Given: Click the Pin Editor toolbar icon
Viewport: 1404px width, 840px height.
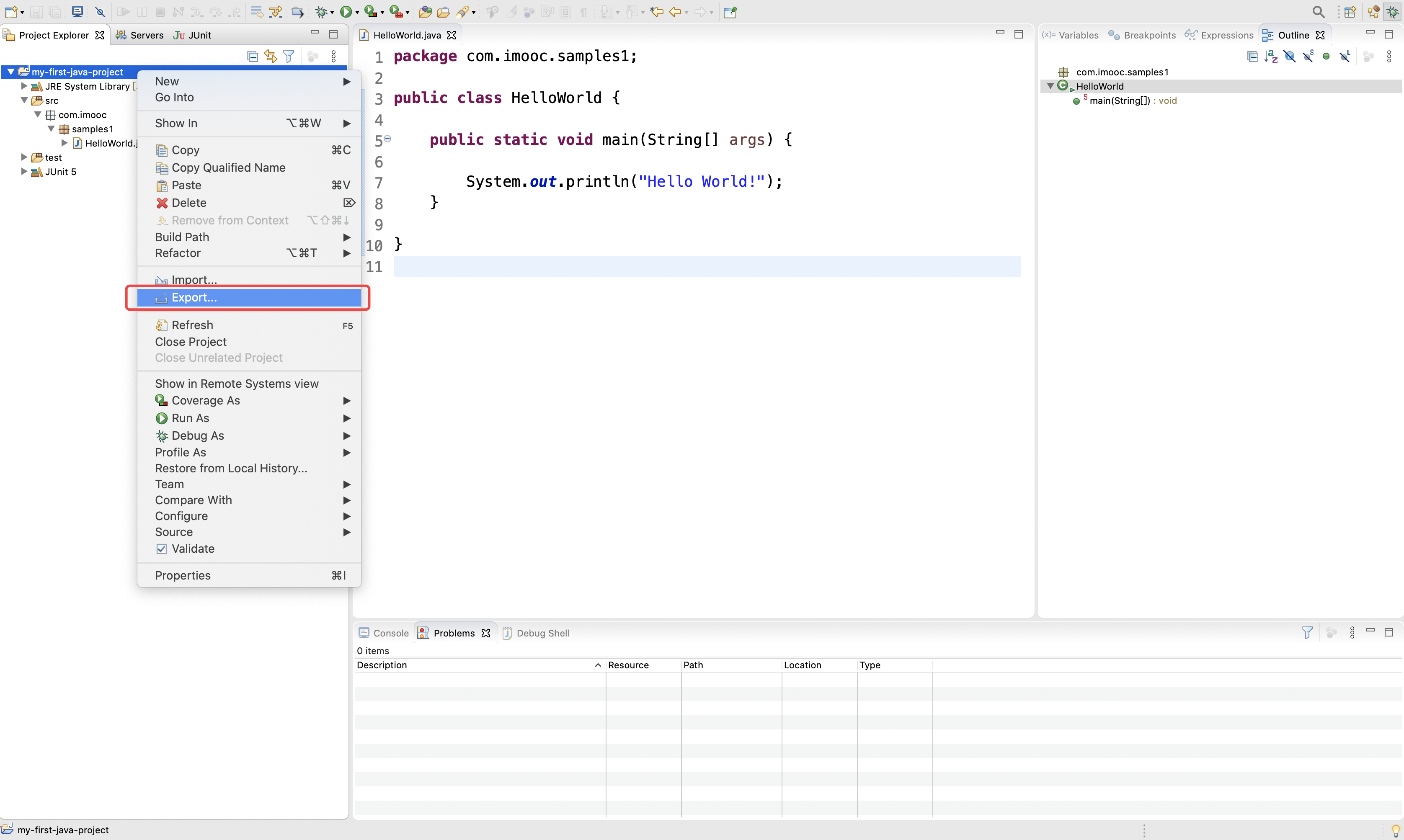Looking at the screenshot, I should 730,12.
